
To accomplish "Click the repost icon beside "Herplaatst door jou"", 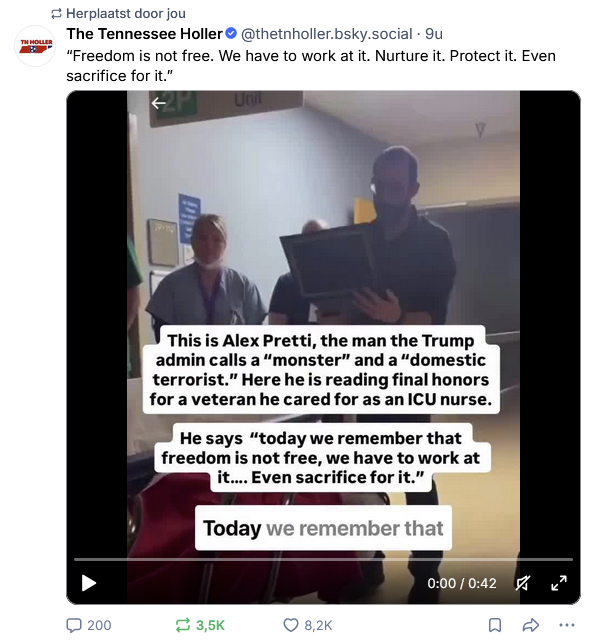I will pyautogui.click(x=56, y=14).
